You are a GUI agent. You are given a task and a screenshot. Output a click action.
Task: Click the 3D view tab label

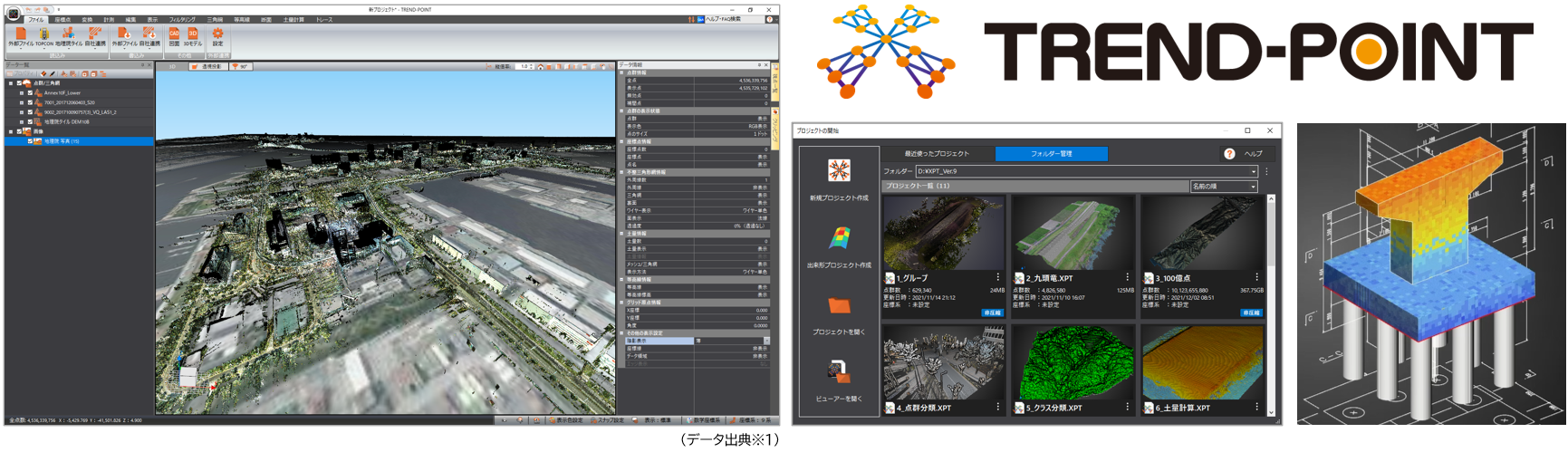pos(172,66)
